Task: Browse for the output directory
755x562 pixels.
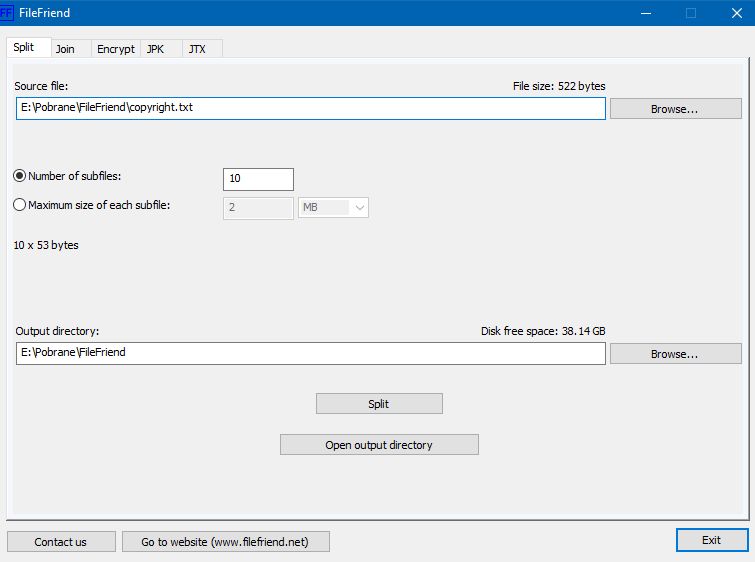Action: tap(676, 354)
